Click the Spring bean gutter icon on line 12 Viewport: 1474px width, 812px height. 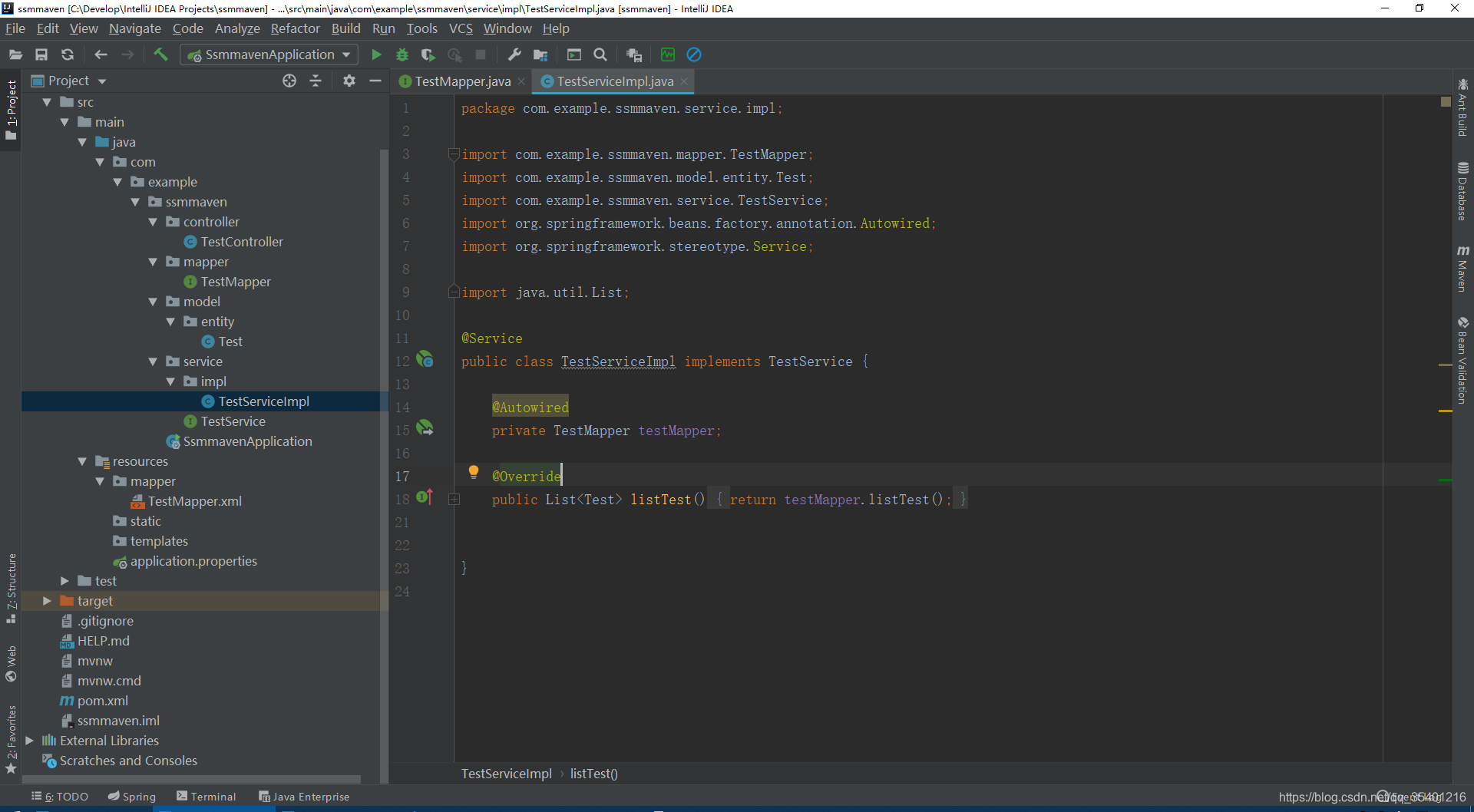(x=425, y=359)
